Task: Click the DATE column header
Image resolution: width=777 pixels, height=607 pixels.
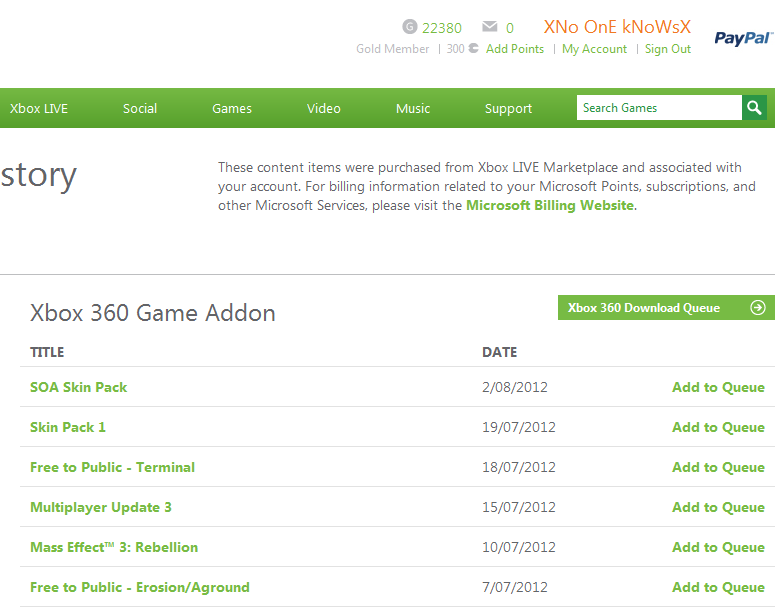Action: (500, 352)
